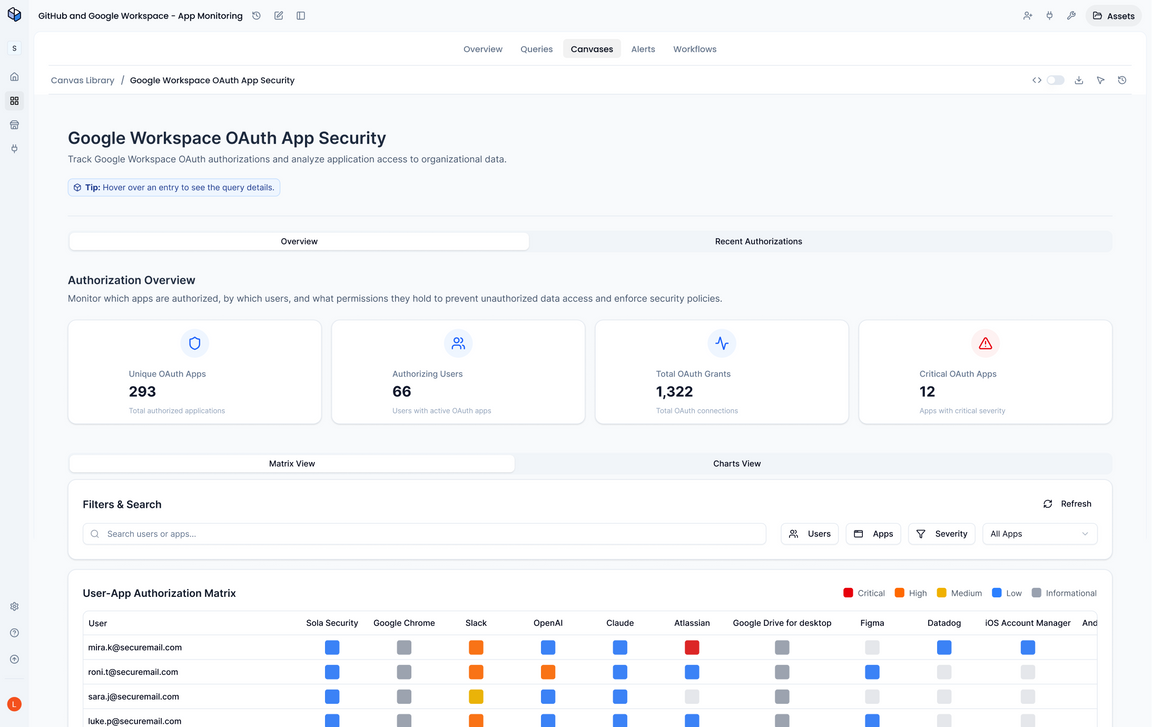Open the Canvas Library breadcrumb link
The width and height of the screenshot is (1152, 727).
coord(82,80)
